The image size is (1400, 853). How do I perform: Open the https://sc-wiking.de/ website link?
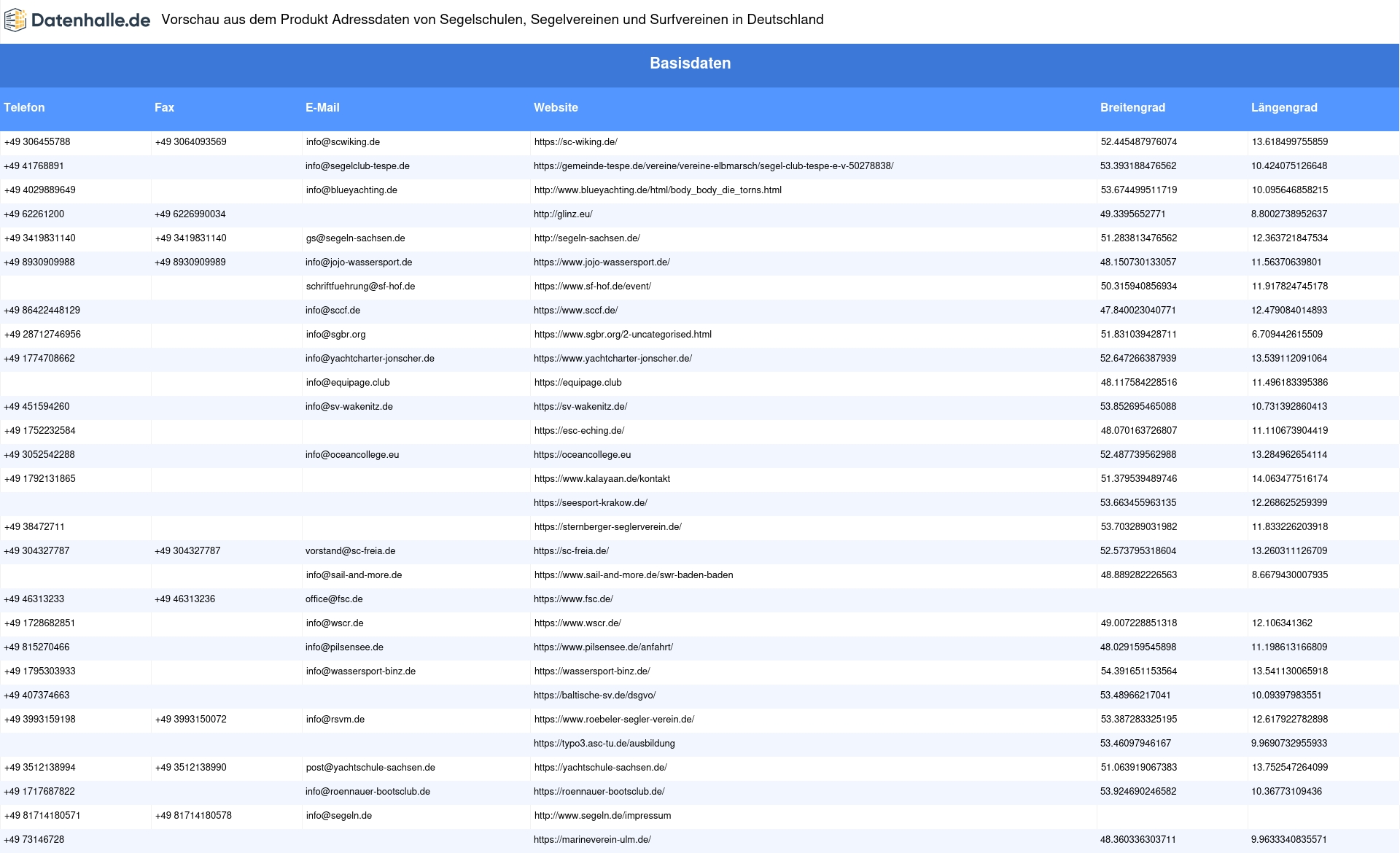575,142
